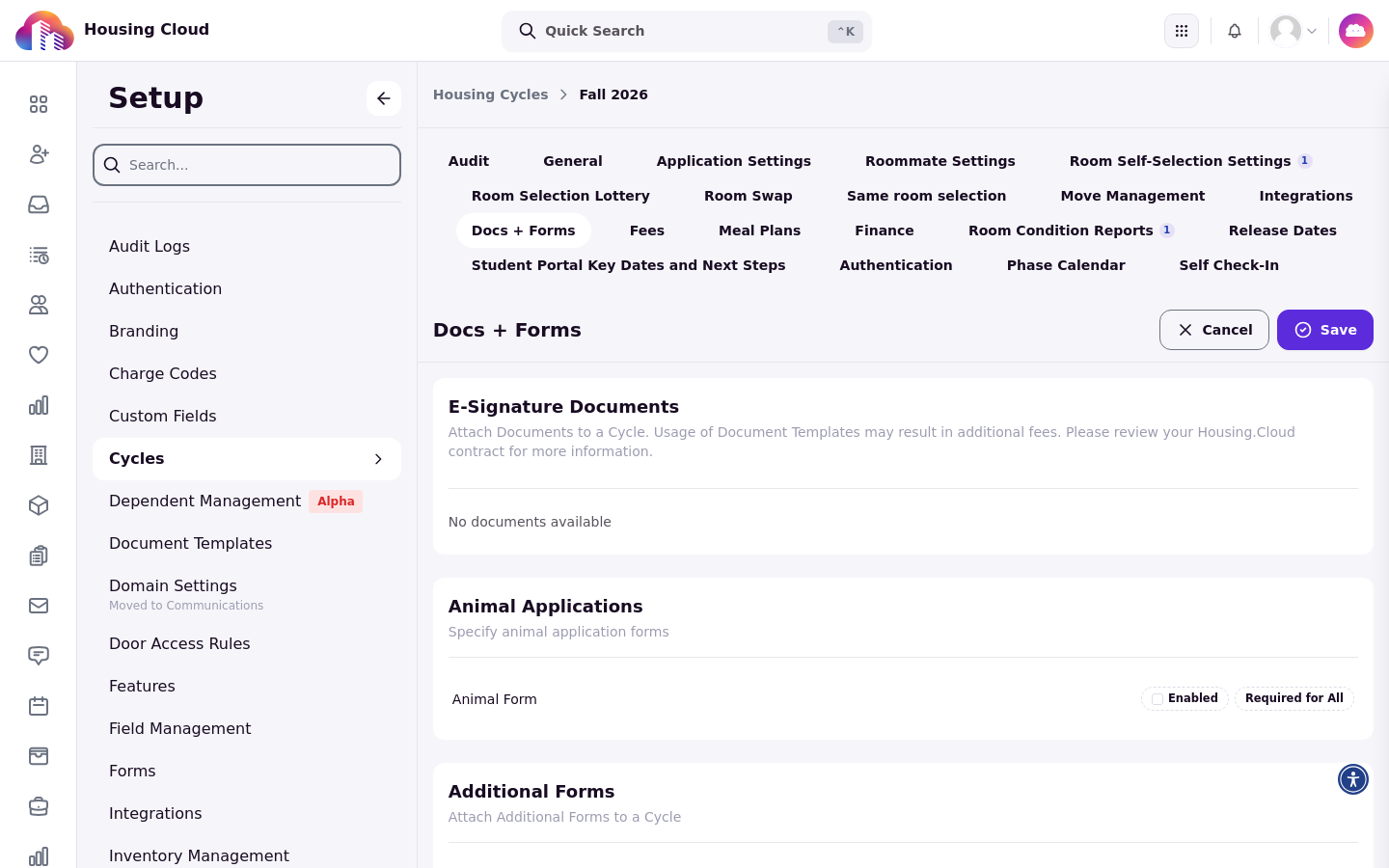Click the archive box icon in left rail
The height and width of the screenshot is (868, 1389).
click(x=39, y=756)
